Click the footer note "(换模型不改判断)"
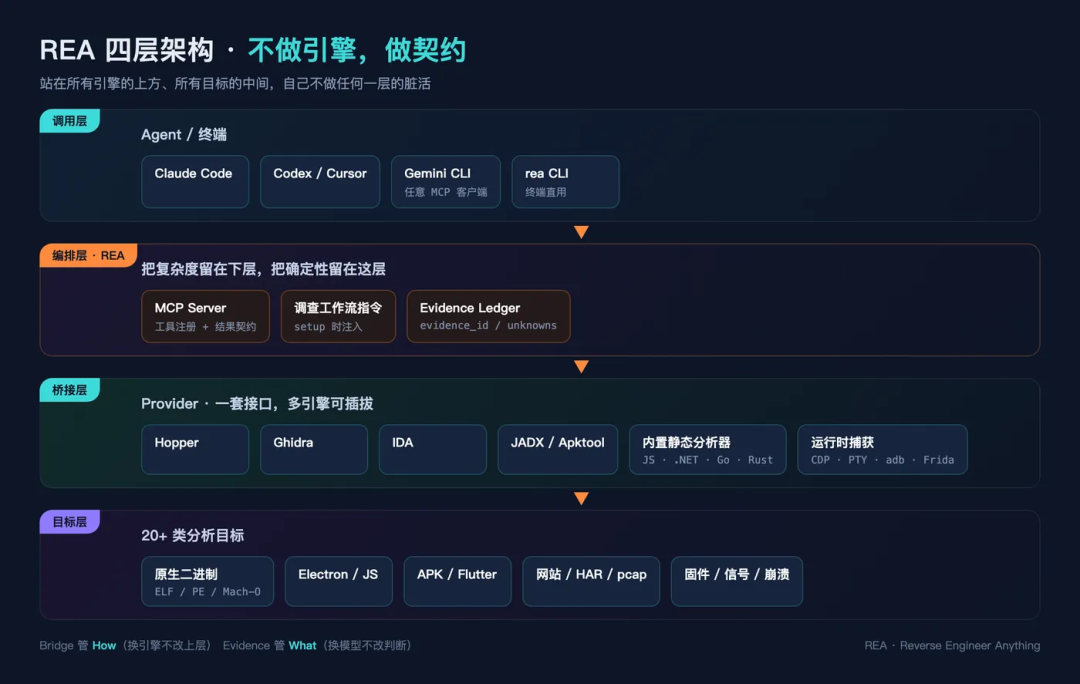This screenshot has height=684, width=1080. (x=367, y=645)
